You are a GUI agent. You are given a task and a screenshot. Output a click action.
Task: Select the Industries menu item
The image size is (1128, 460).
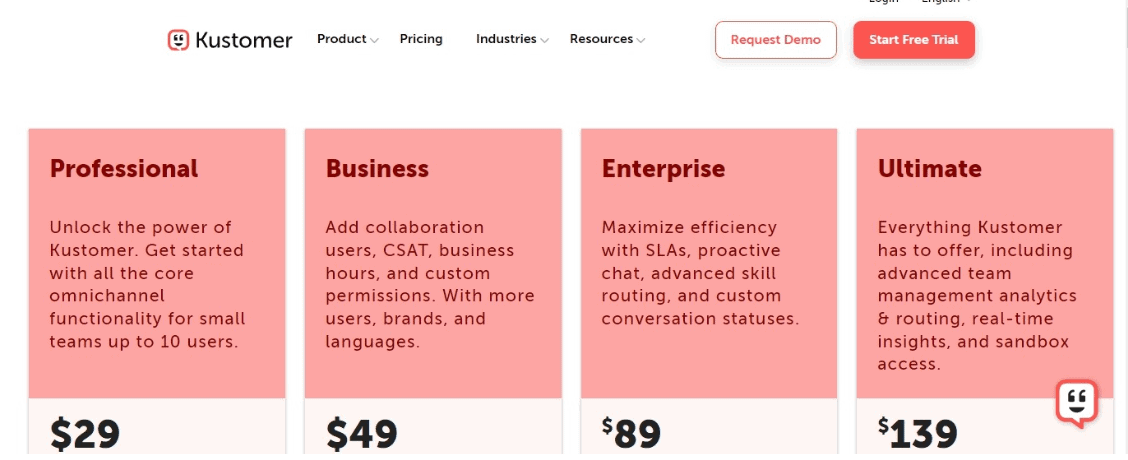click(506, 39)
